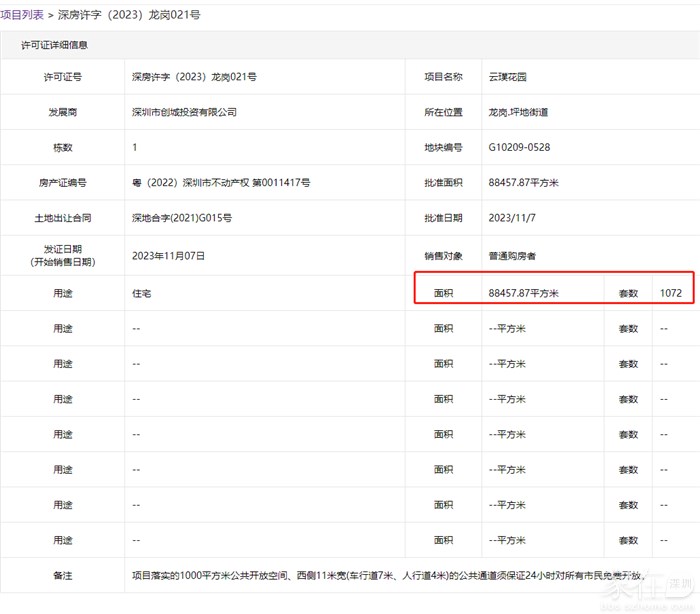This screenshot has height=614, width=700.
Task: Click the location value 龙岗.坪地街道
Action: pos(518,112)
